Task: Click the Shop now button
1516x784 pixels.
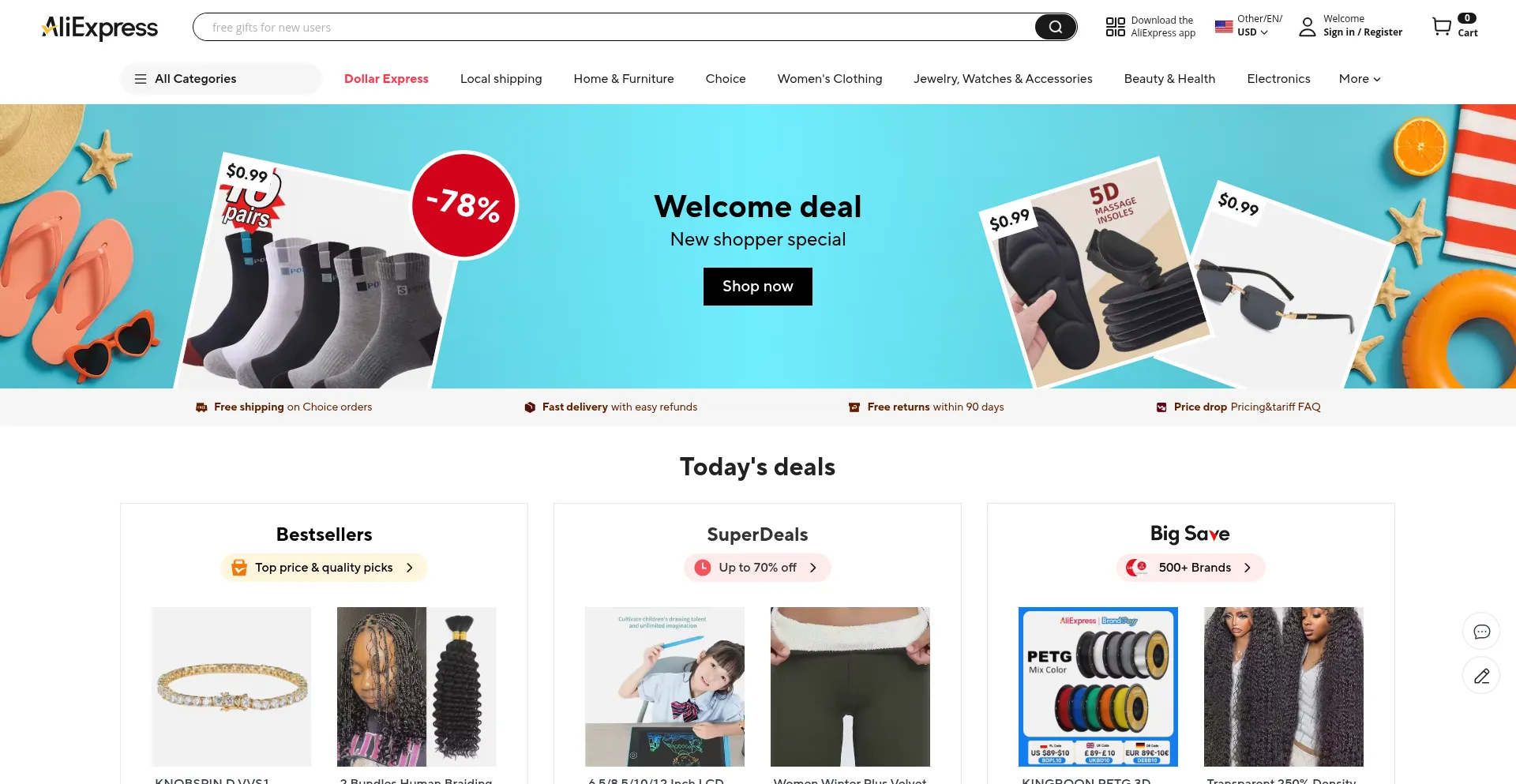Action: pos(758,287)
